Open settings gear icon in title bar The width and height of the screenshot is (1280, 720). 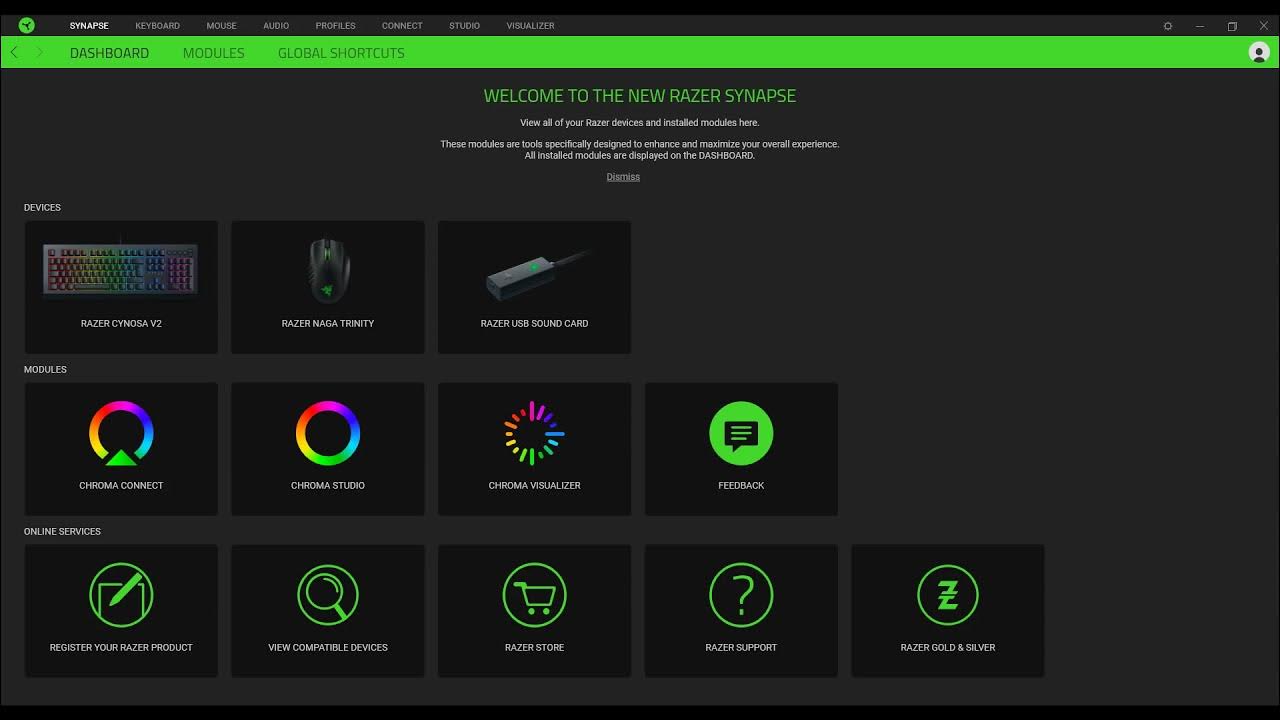point(1168,26)
